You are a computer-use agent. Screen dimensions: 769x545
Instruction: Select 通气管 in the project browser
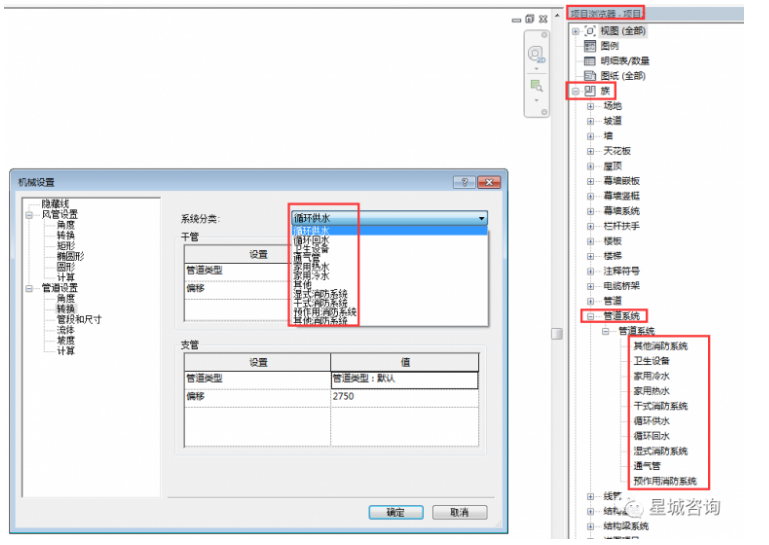(x=647, y=466)
